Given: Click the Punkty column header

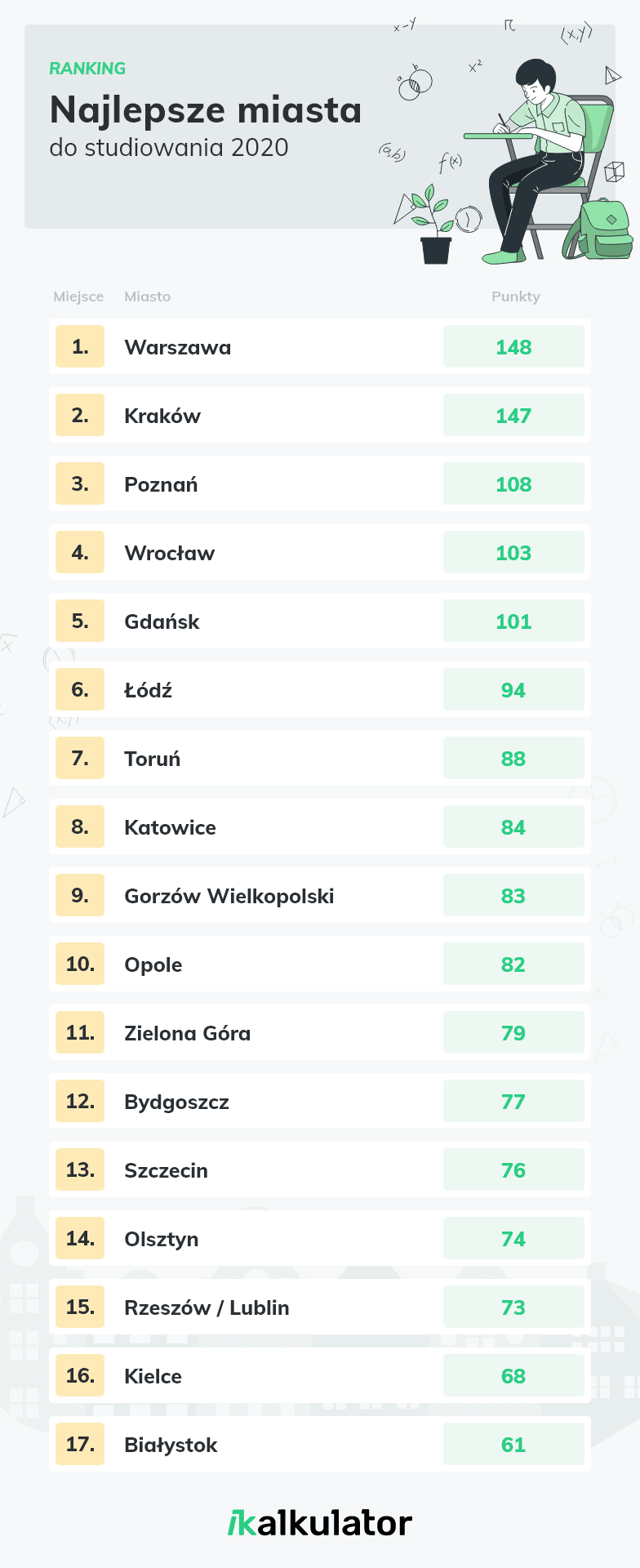Looking at the screenshot, I should pyautogui.click(x=516, y=296).
